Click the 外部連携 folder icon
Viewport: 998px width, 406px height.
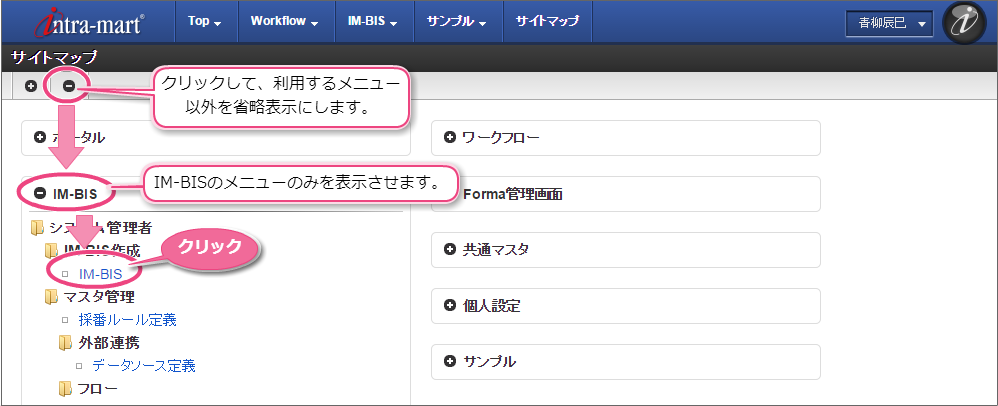click(65, 343)
